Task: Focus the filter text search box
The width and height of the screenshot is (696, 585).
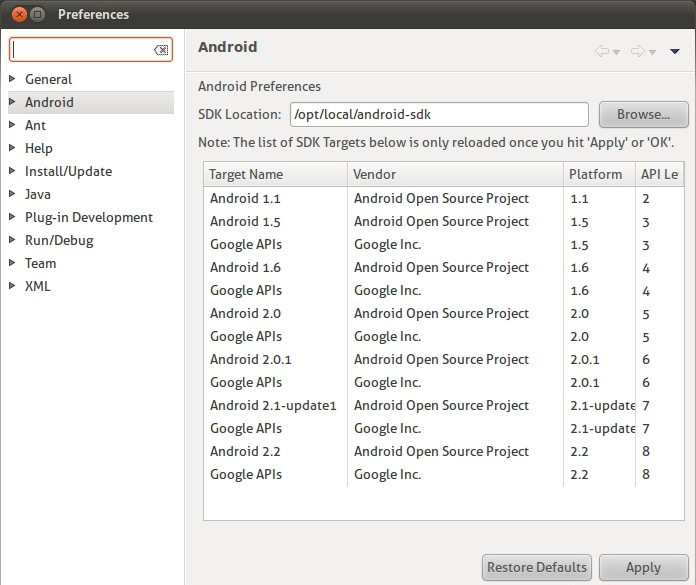Action: [x=82, y=50]
